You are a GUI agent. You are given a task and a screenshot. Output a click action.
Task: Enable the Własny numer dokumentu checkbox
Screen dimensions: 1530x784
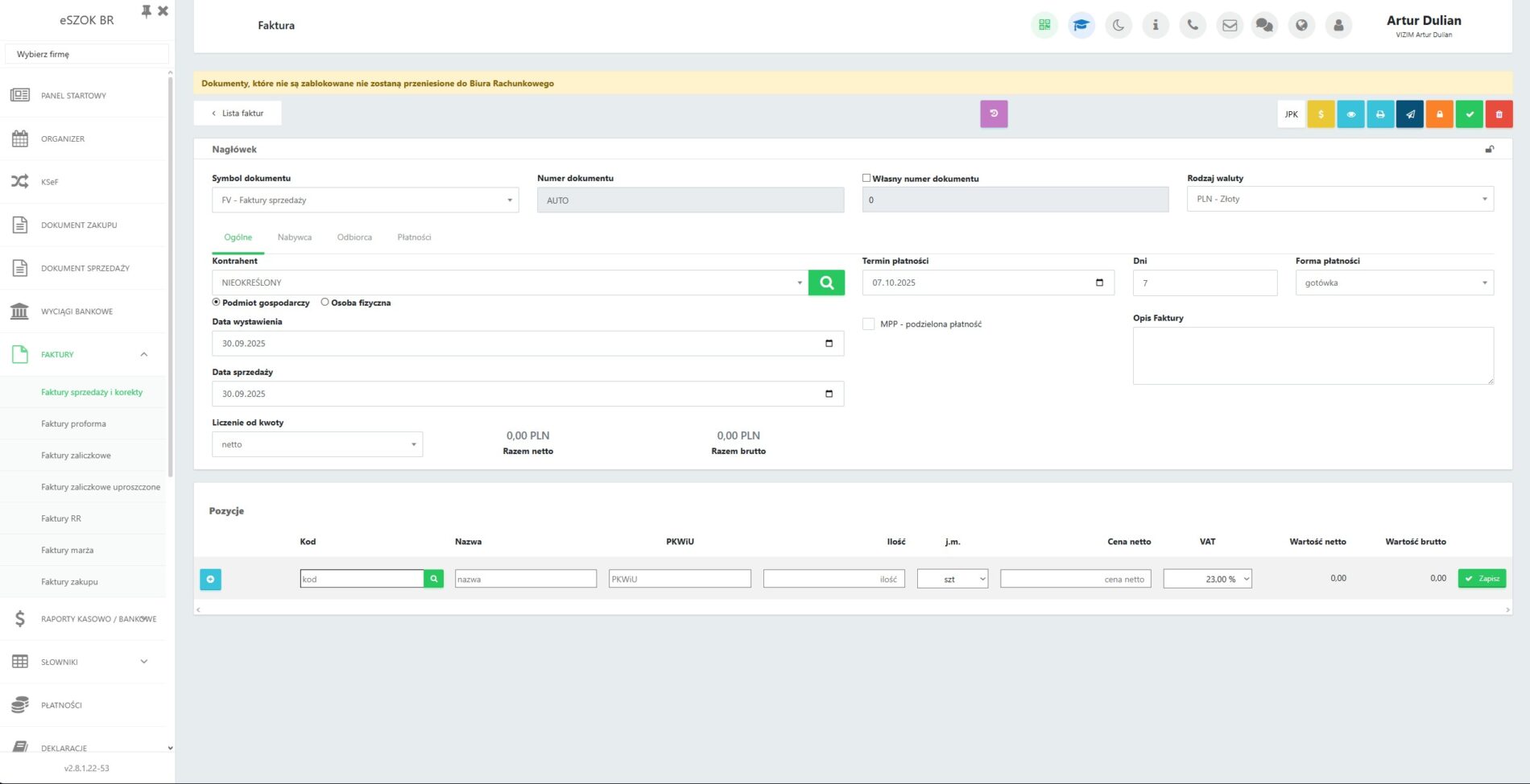click(866, 178)
